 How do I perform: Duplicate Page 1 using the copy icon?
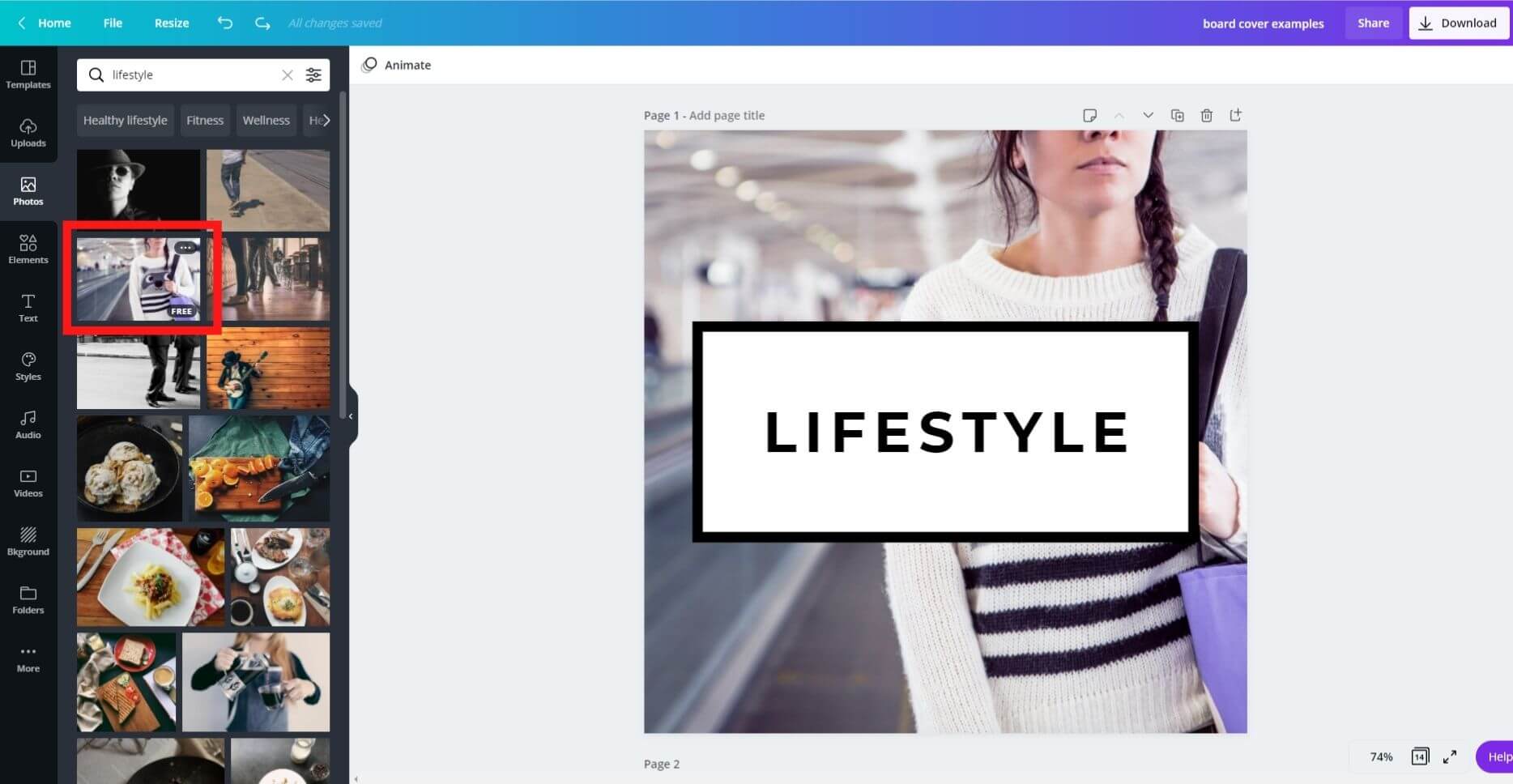[1178, 115]
